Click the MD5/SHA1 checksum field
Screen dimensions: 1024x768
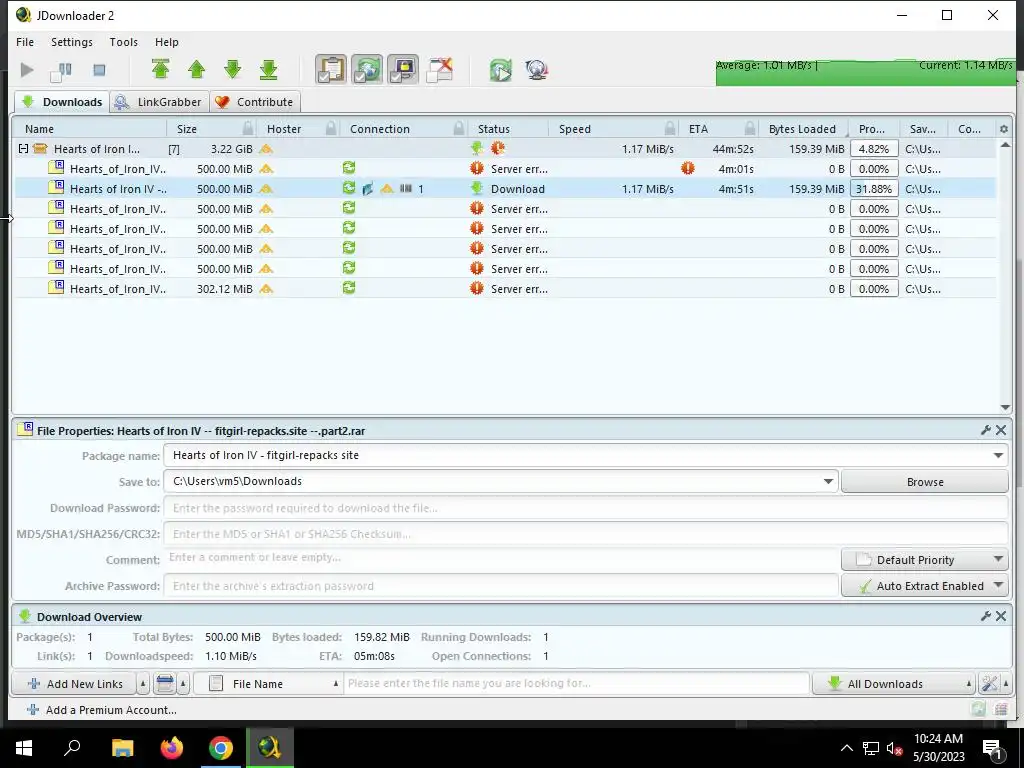click(586, 534)
